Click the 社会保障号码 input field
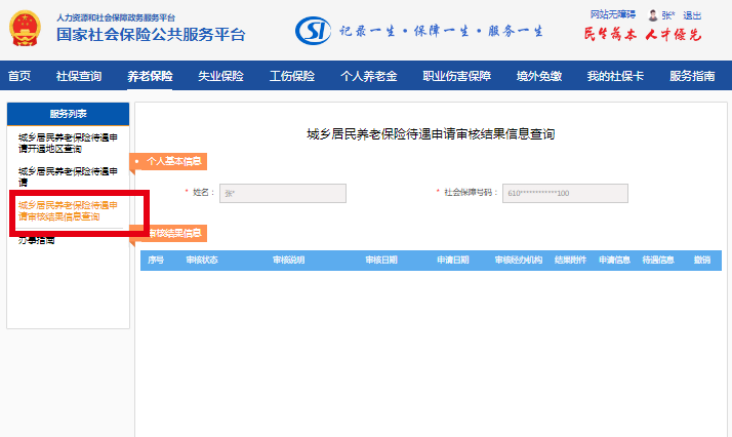This screenshot has width=732, height=437. [565, 193]
